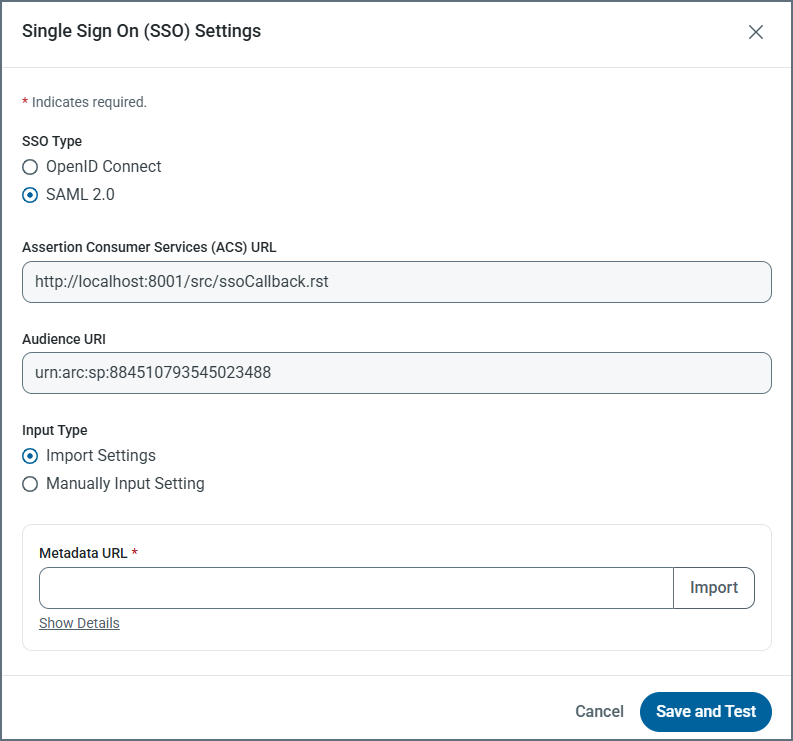Screen dimensions: 793x741
Task: Select the OpenID Connect SSO type
Action: tap(31, 167)
